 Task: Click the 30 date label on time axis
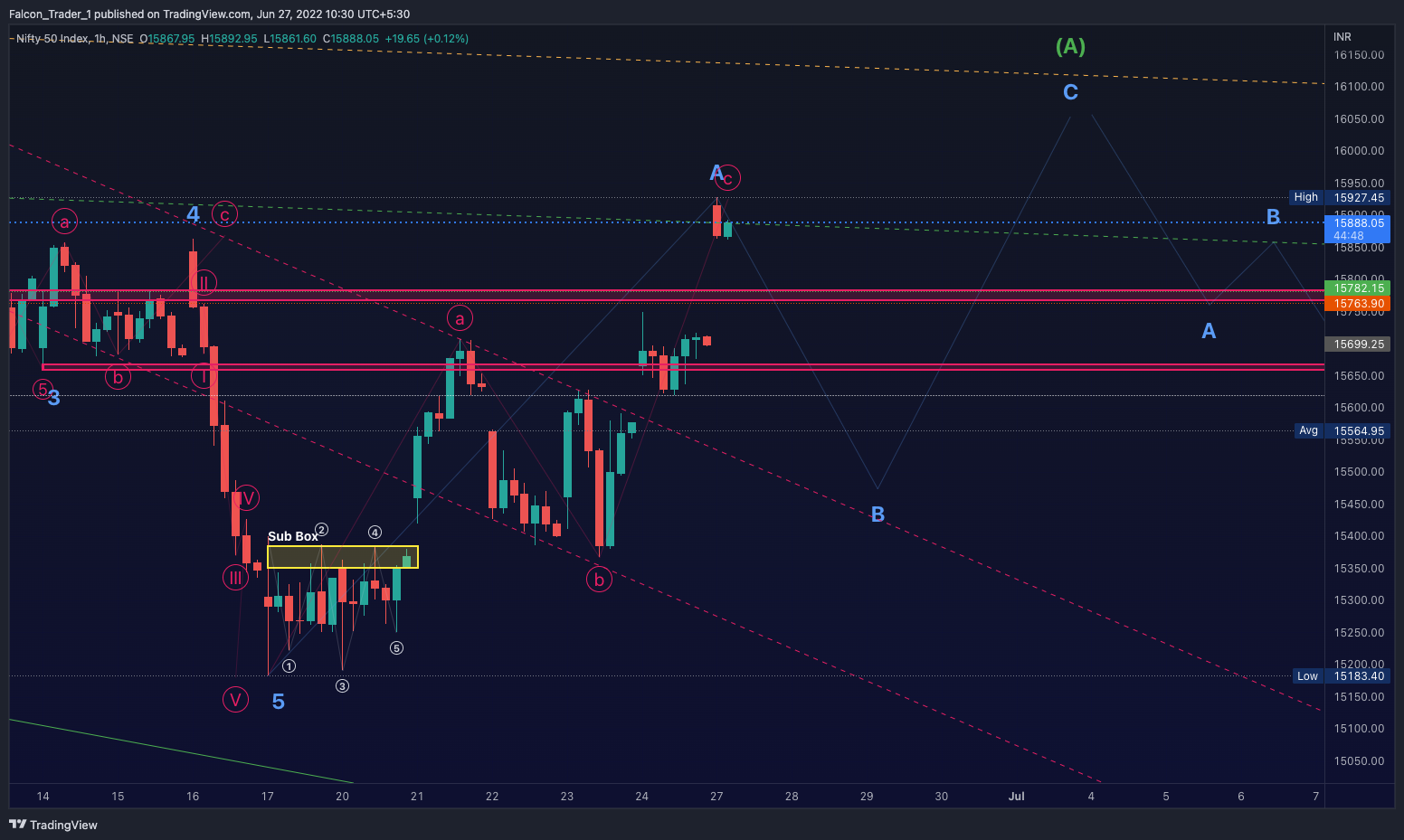942,797
